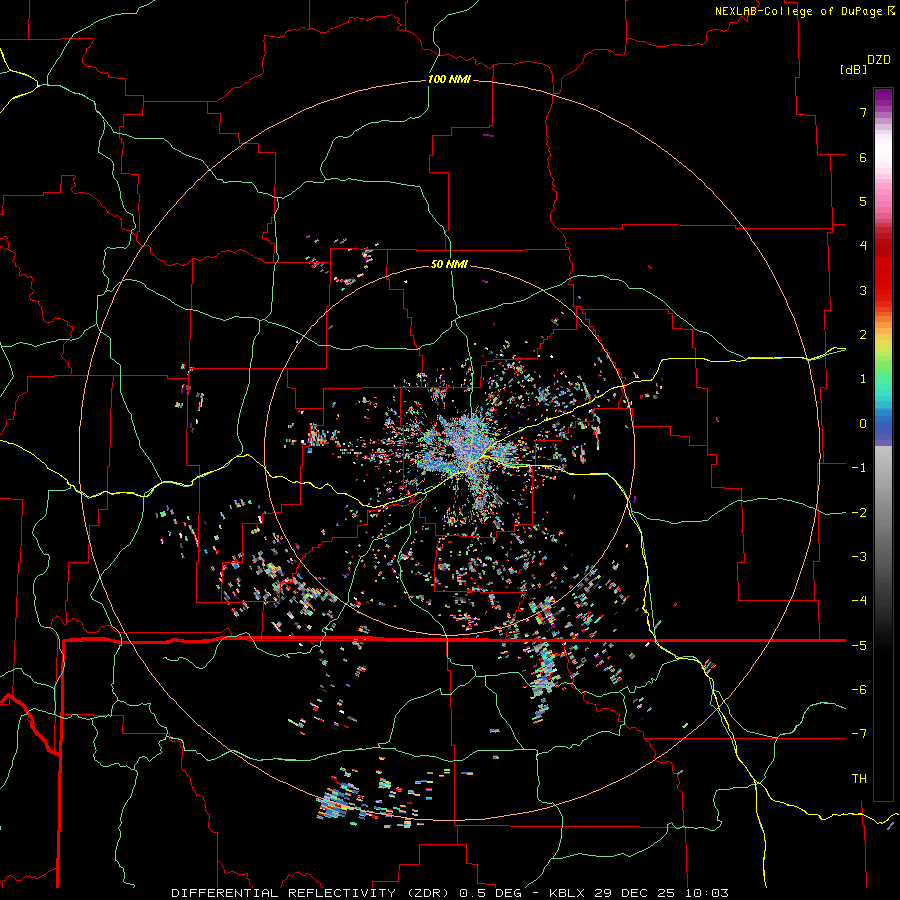Click the 4 value on the color scale

pos(863,246)
